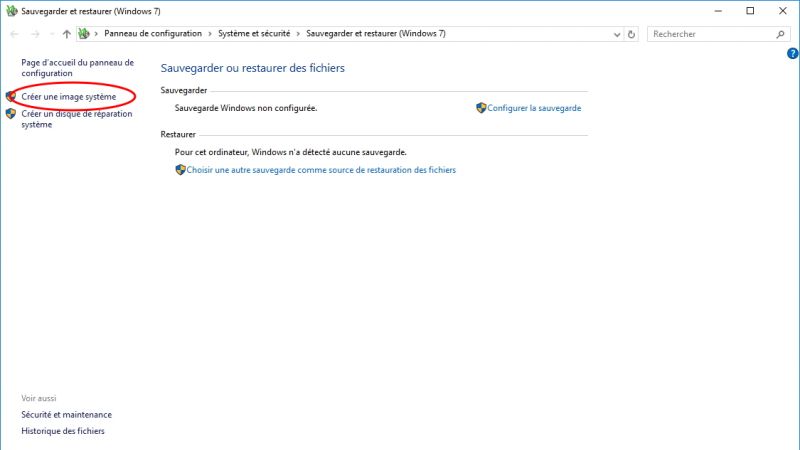Image resolution: width=800 pixels, height=450 pixels.
Task: Open 'Créer un disque de réparation système'
Action: (77, 119)
